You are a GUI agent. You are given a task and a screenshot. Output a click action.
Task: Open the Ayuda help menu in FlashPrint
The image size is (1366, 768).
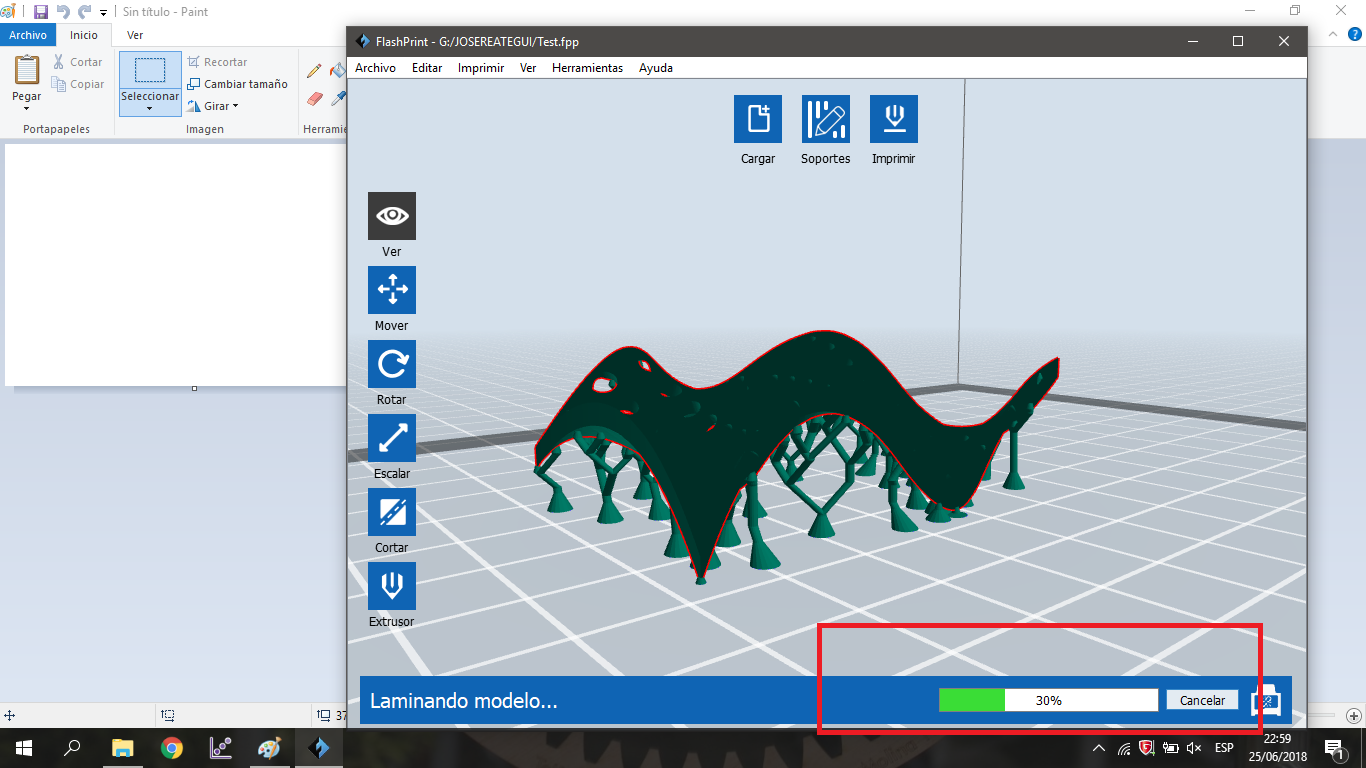coord(656,68)
